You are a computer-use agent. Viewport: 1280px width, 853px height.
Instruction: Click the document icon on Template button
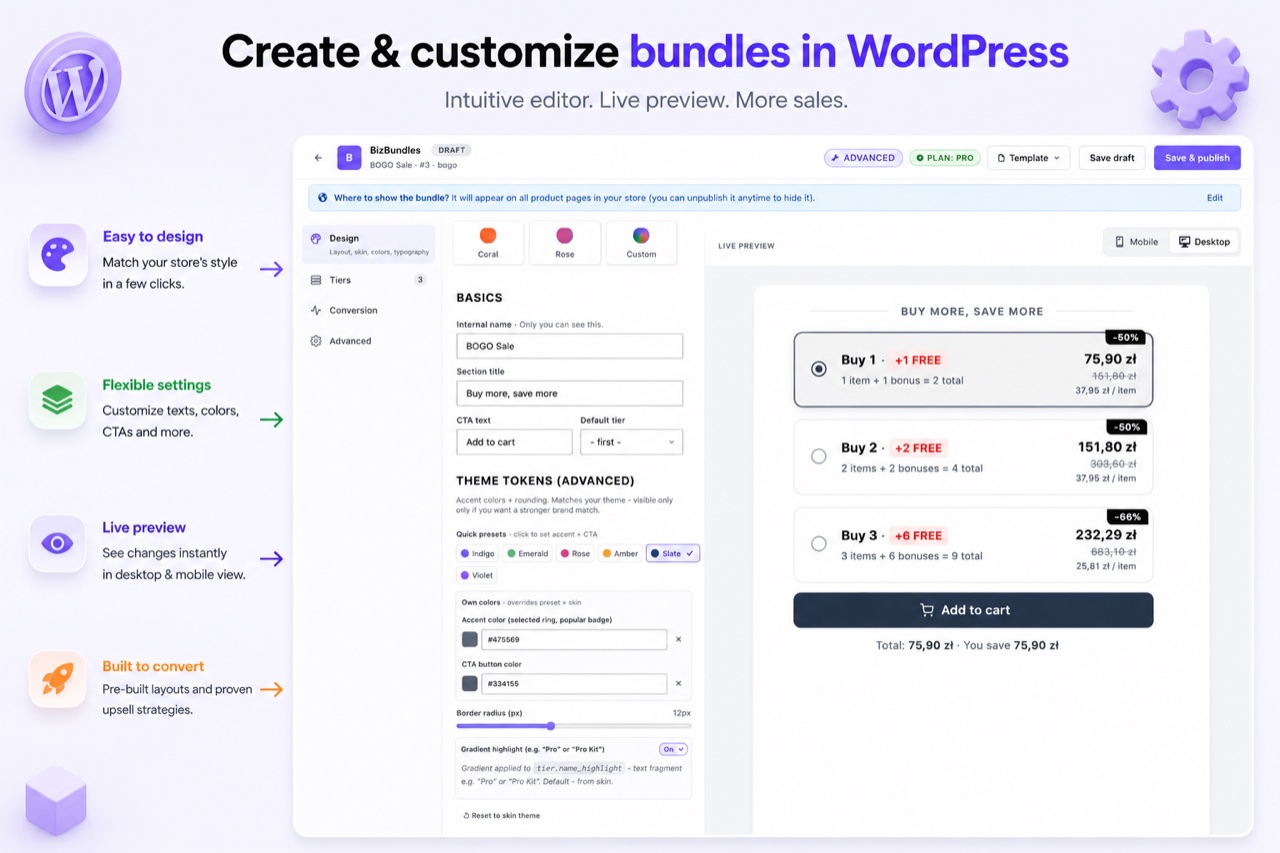(x=1002, y=158)
